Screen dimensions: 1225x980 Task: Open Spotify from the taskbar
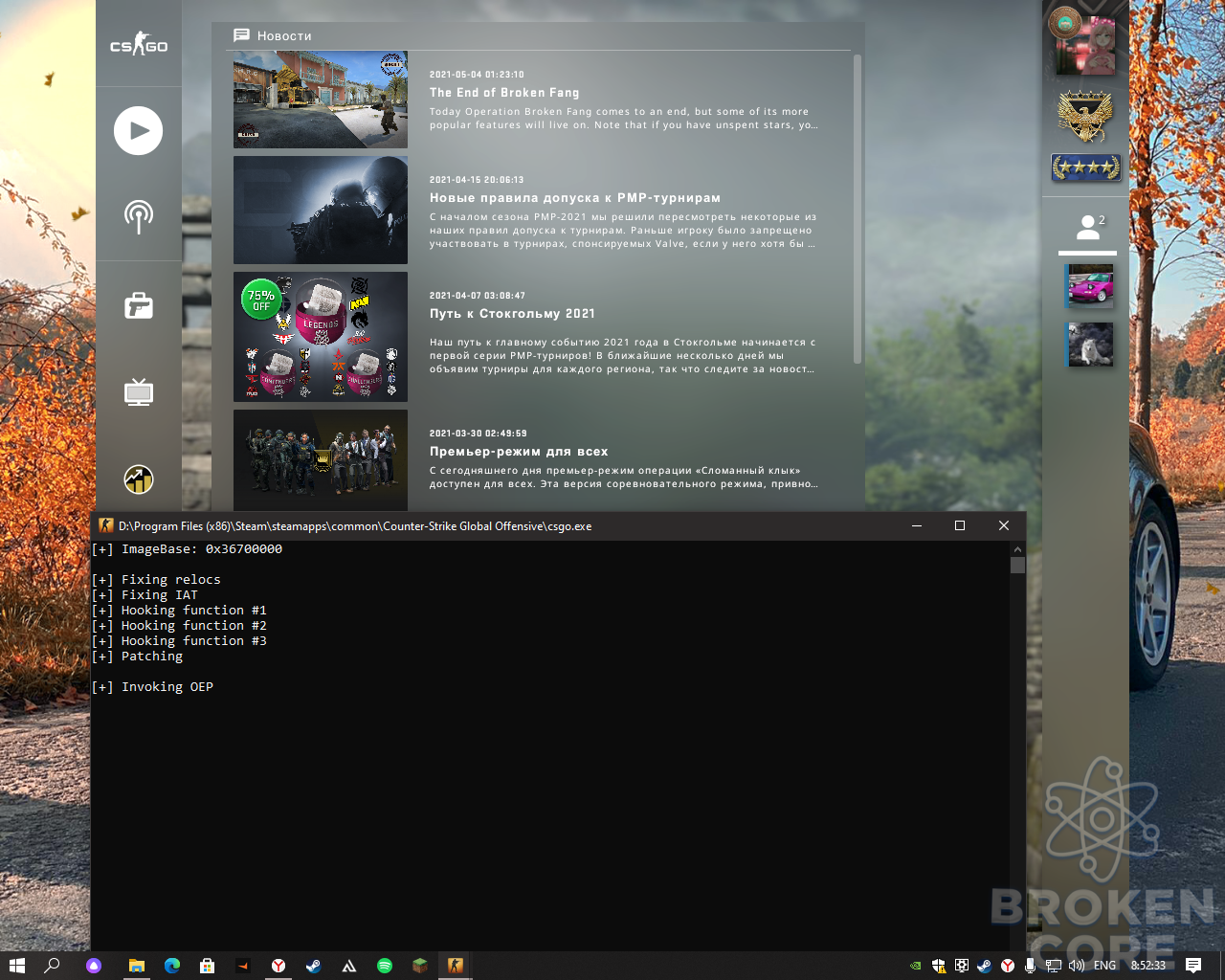tap(385, 966)
